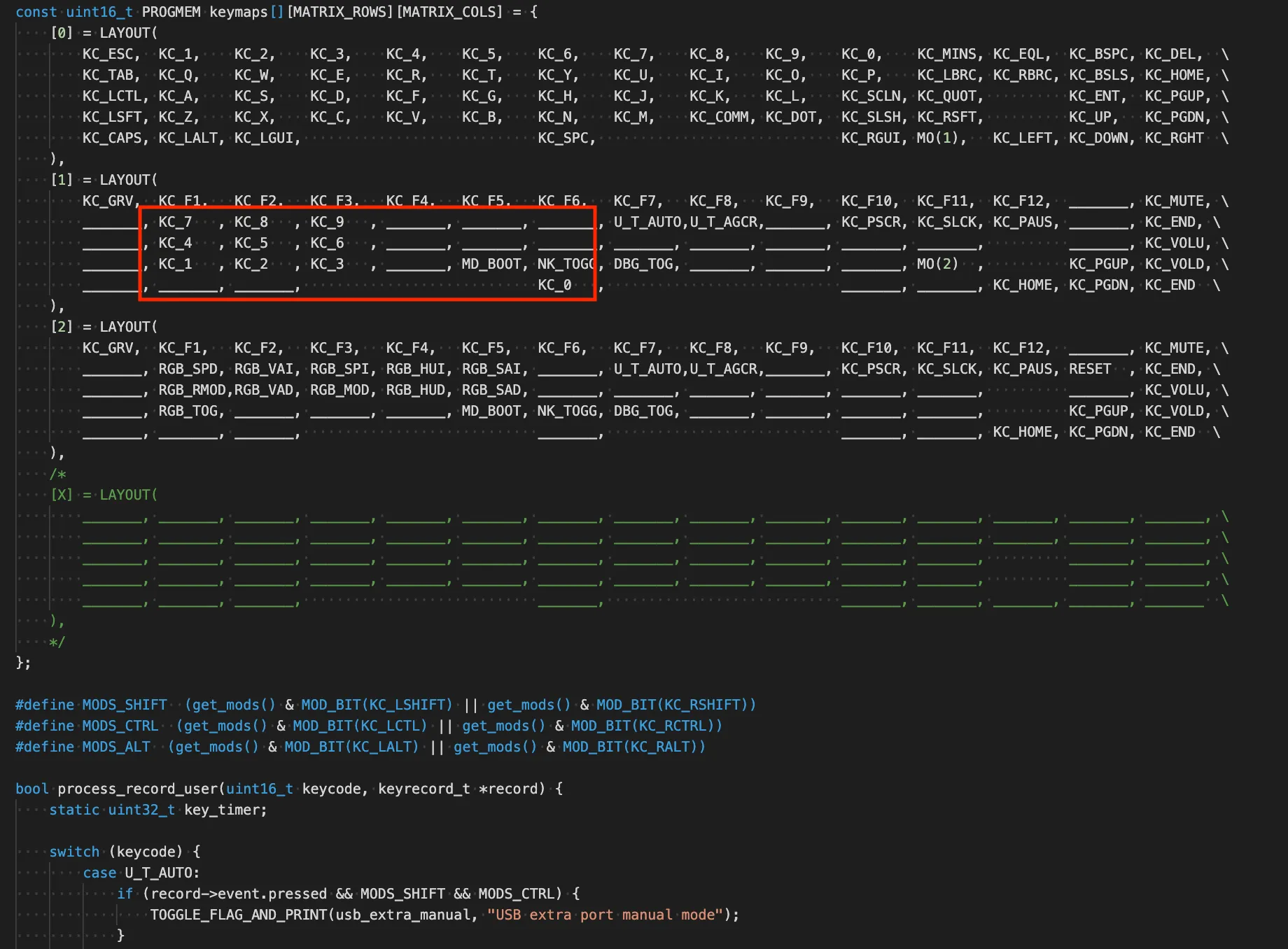The image size is (1288, 949).
Task: Click the MODS_ALT define name
Action: tap(115, 747)
